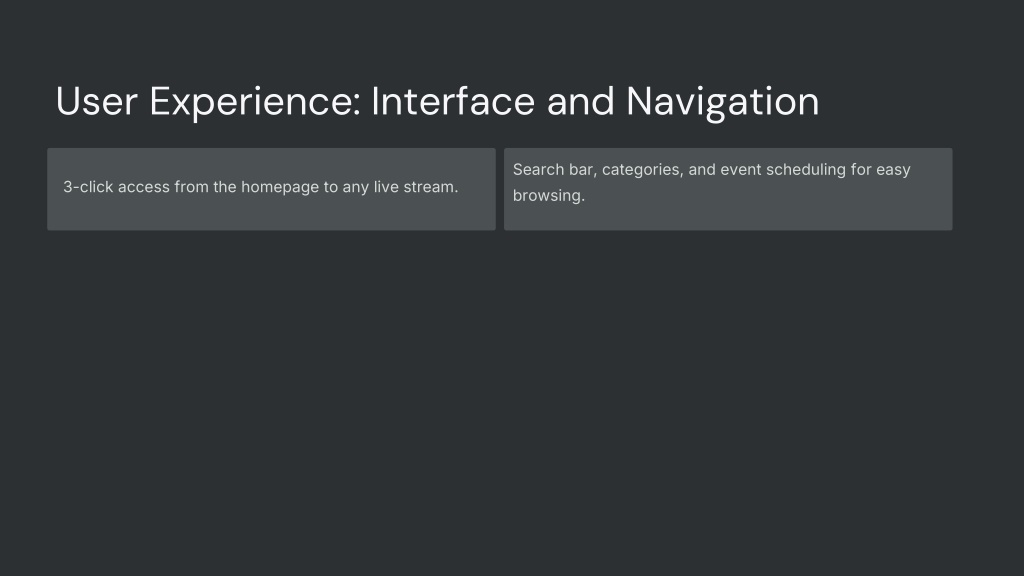Click the word "Navigation" in the heading
Screen dimensions: 1024x576
pos(723,103)
